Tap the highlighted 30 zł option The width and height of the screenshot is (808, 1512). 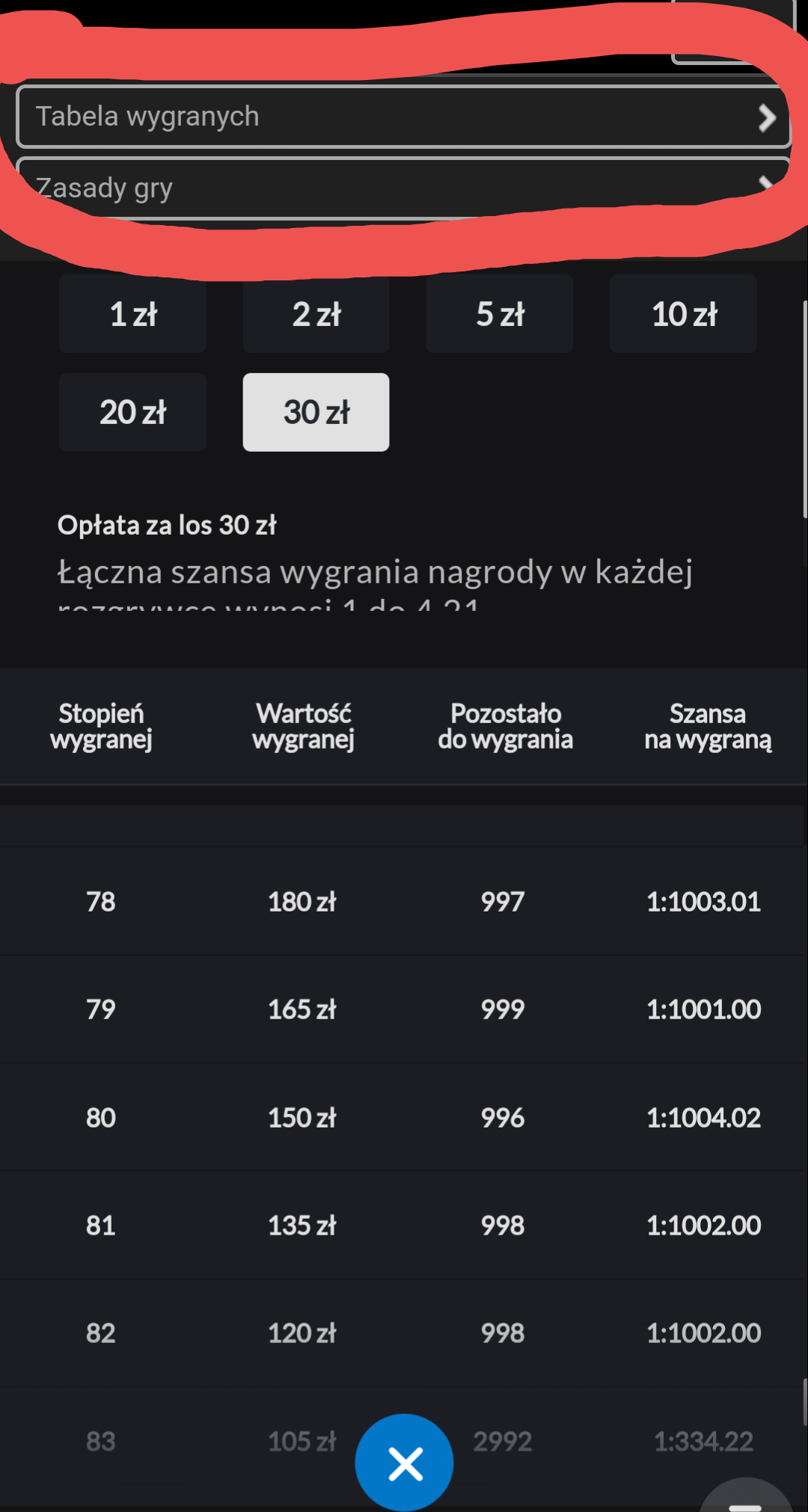coord(316,412)
